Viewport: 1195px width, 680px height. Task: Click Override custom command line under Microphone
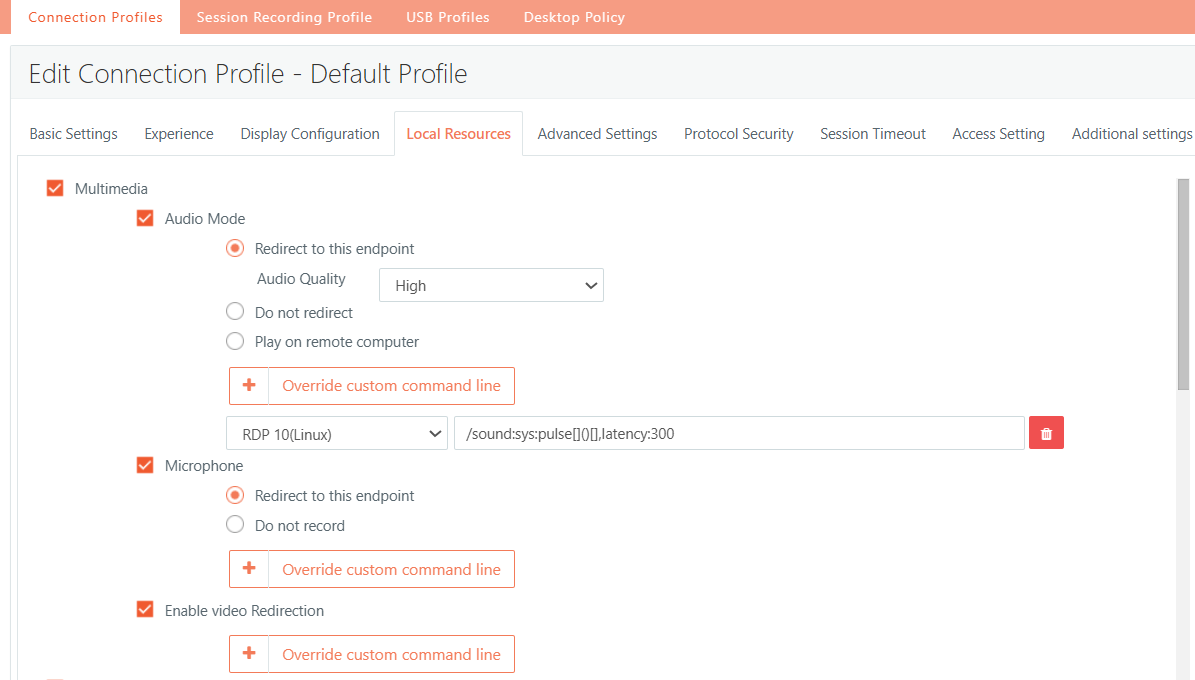point(391,569)
